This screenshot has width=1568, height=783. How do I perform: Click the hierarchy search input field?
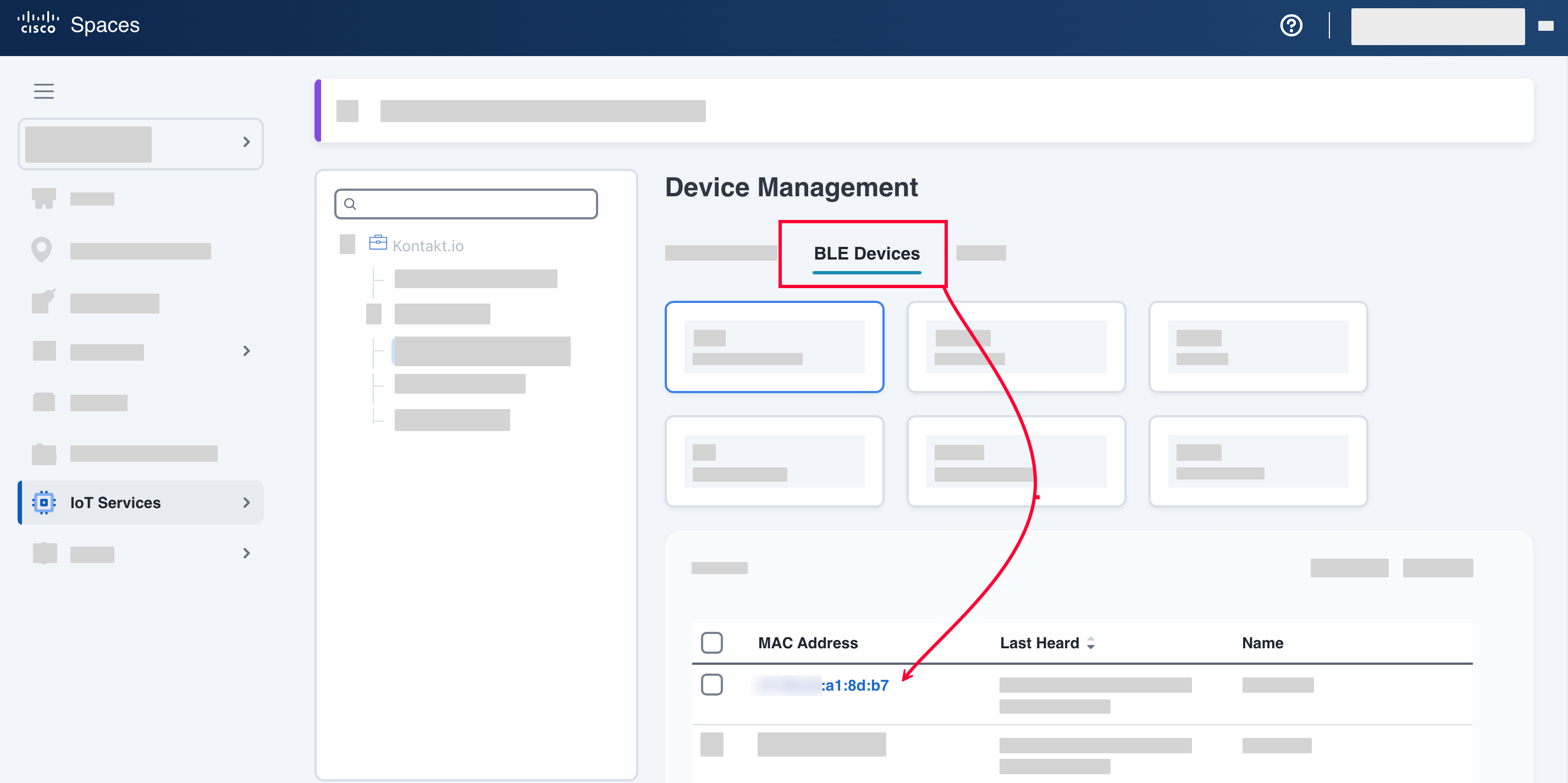pos(466,204)
